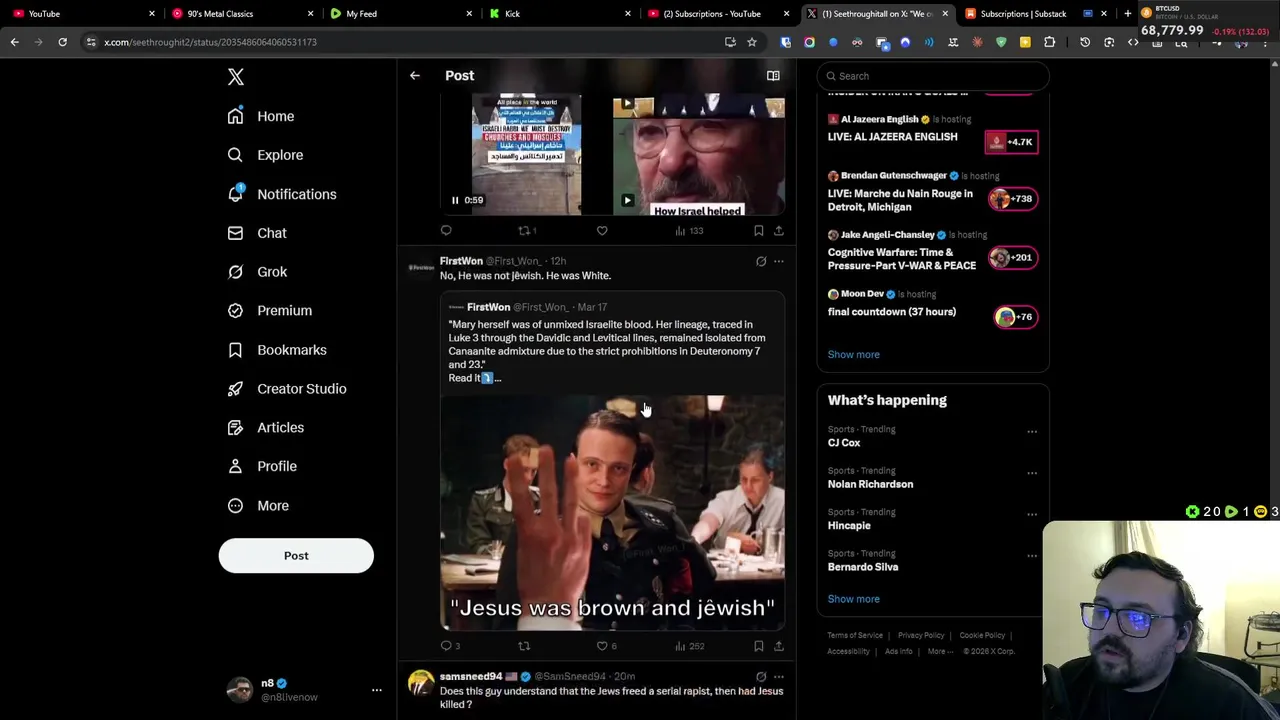Open Grok explain icon on FirstWon post
Image resolution: width=1280 pixels, height=720 pixels.
point(761,262)
